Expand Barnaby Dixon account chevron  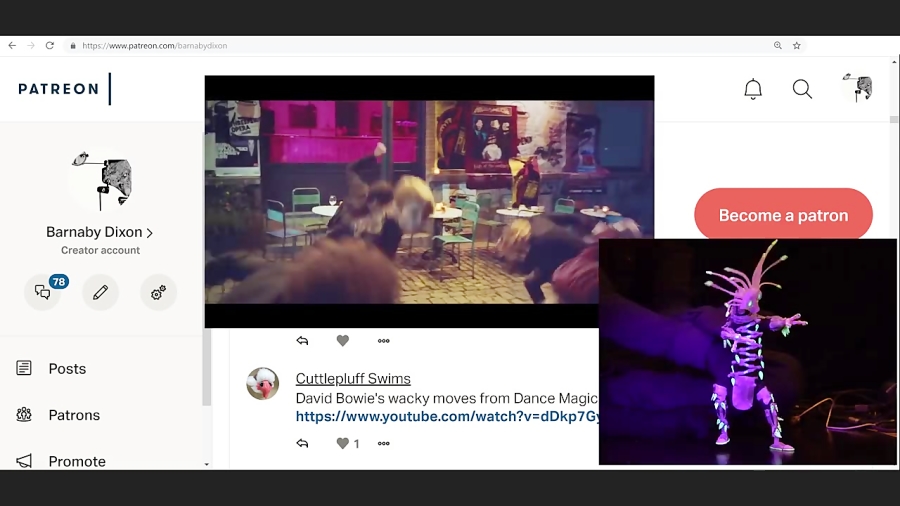pyautogui.click(x=150, y=232)
